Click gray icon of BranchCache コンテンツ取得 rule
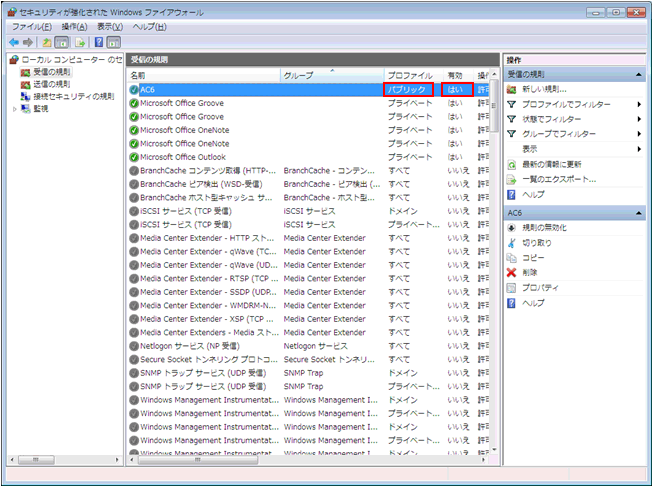The image size is (653, 487). (x=134, y=171)
